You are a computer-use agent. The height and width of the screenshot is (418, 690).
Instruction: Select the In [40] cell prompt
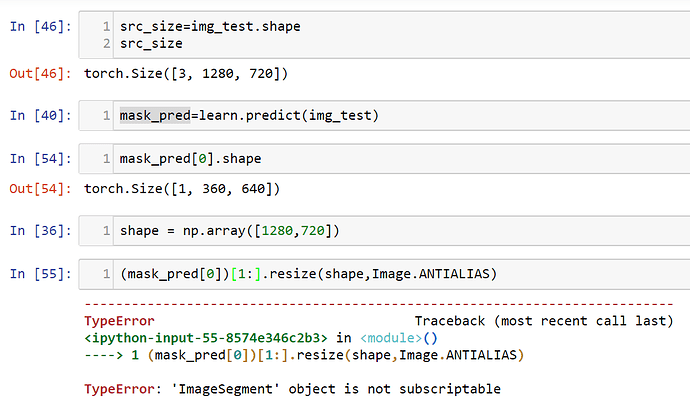coord(39,116)
